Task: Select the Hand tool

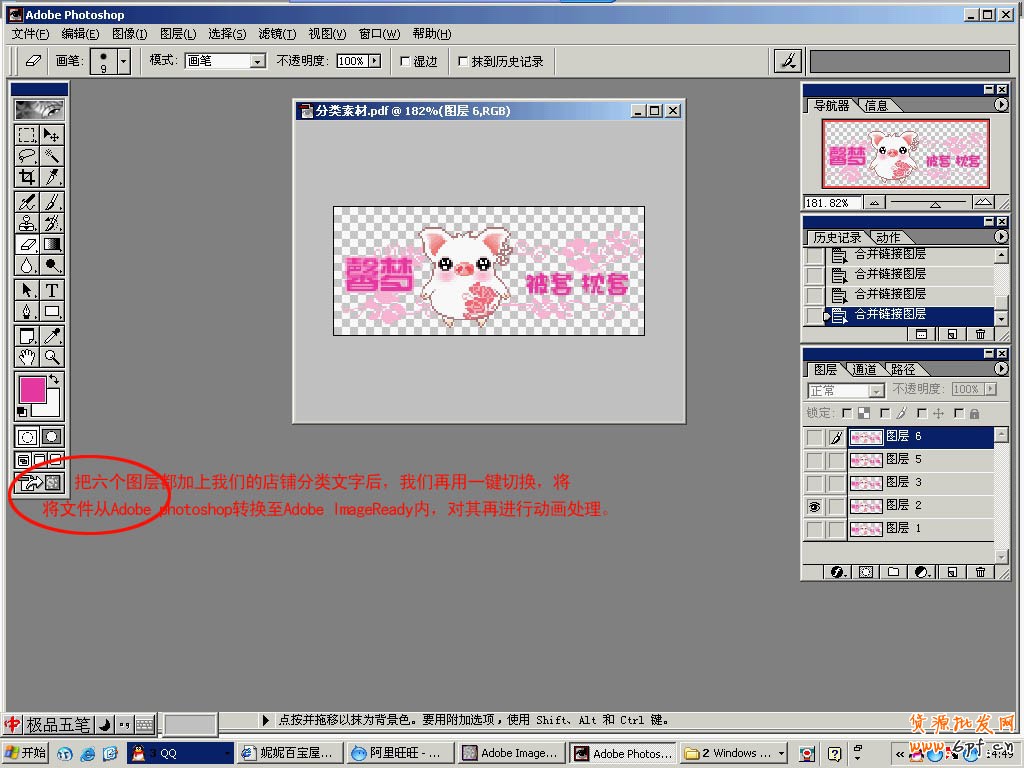Action: (x=27, y=357)
